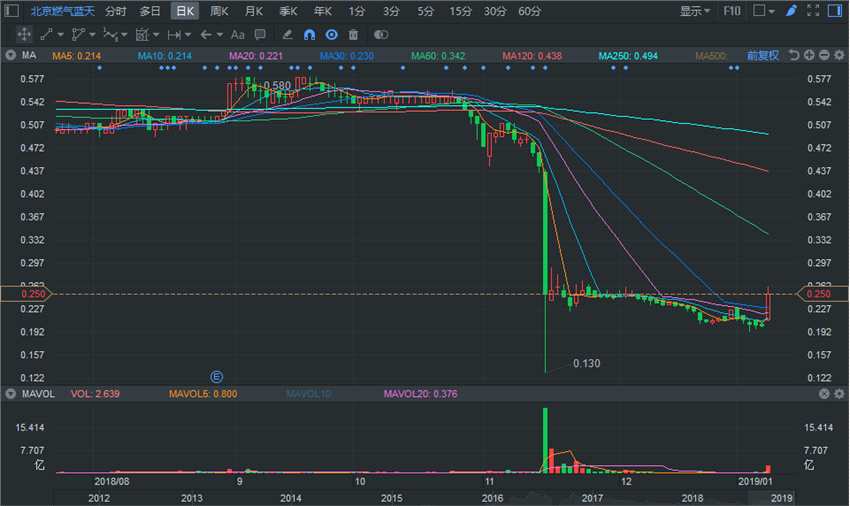
Task: Click the F10 company info button
Action: [x=732, y=11]
